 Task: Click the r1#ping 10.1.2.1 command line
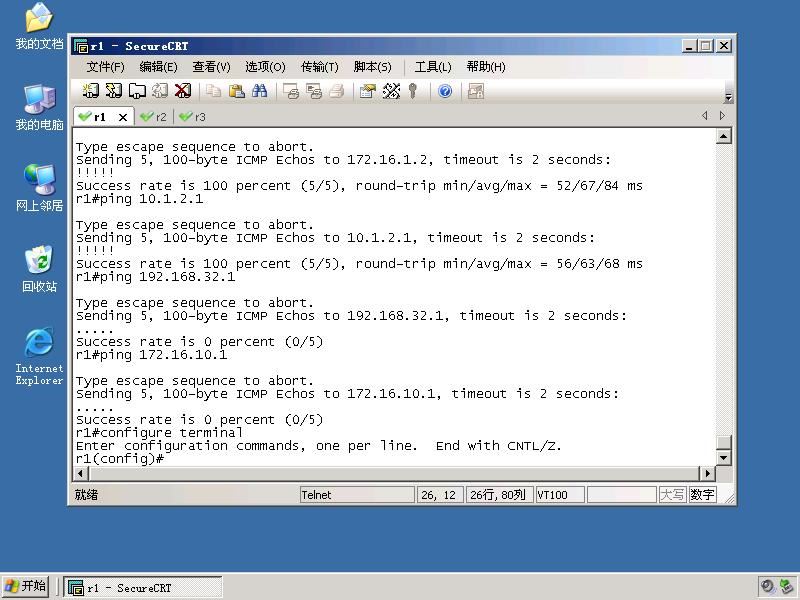pos(139,198)
